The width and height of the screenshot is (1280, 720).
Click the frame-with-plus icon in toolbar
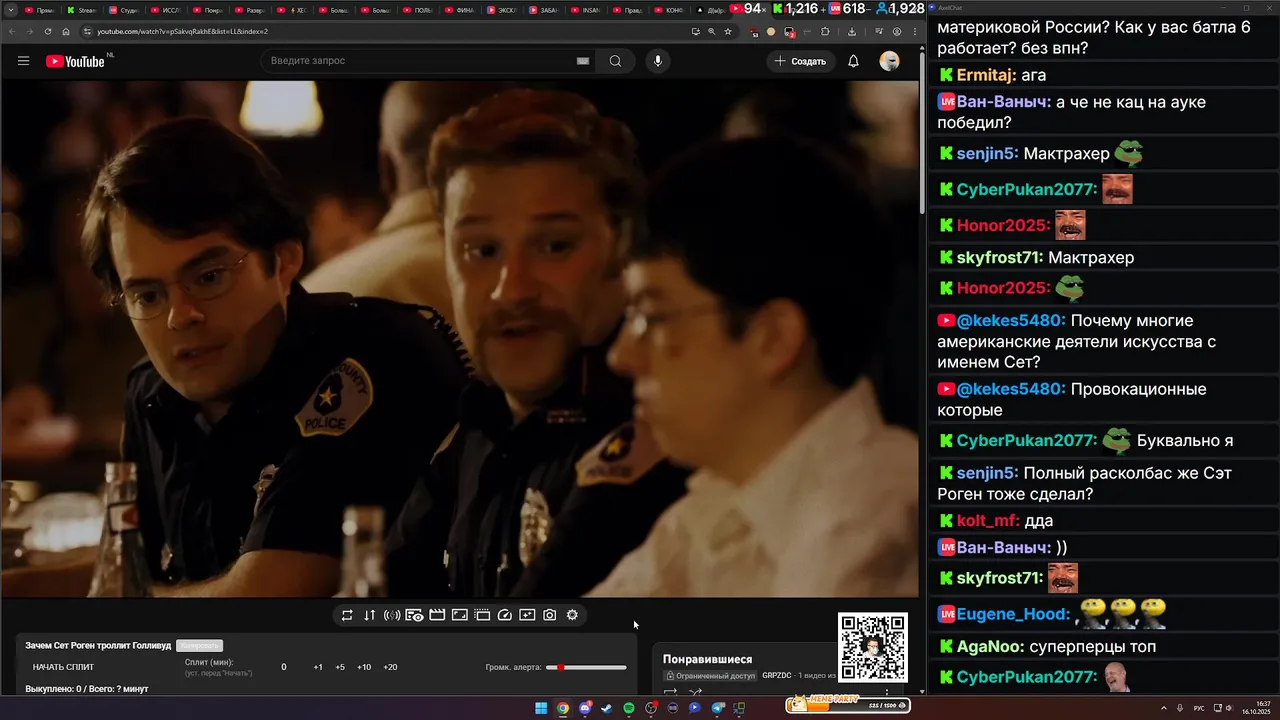527,615
